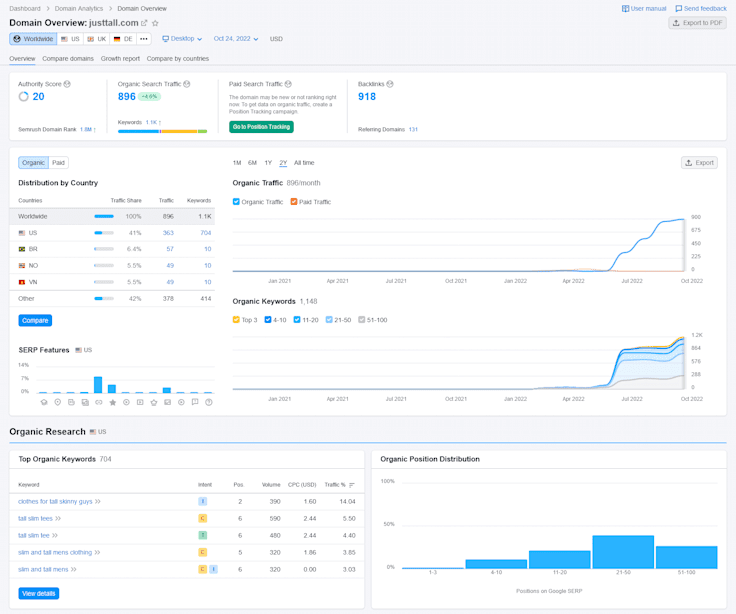The width and height of the screenshot is (736, 614).
Task: Set chart range to 1M
Action: pos(237,163)
